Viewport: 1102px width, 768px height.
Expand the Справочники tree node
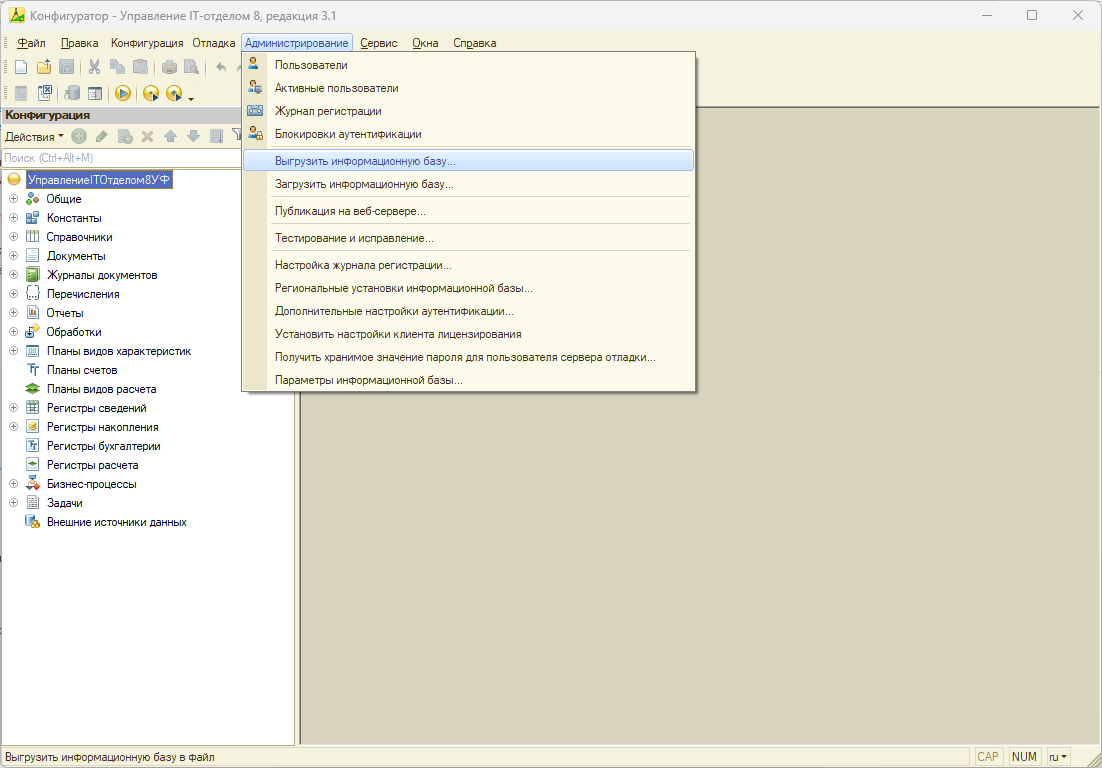point(14,237)
